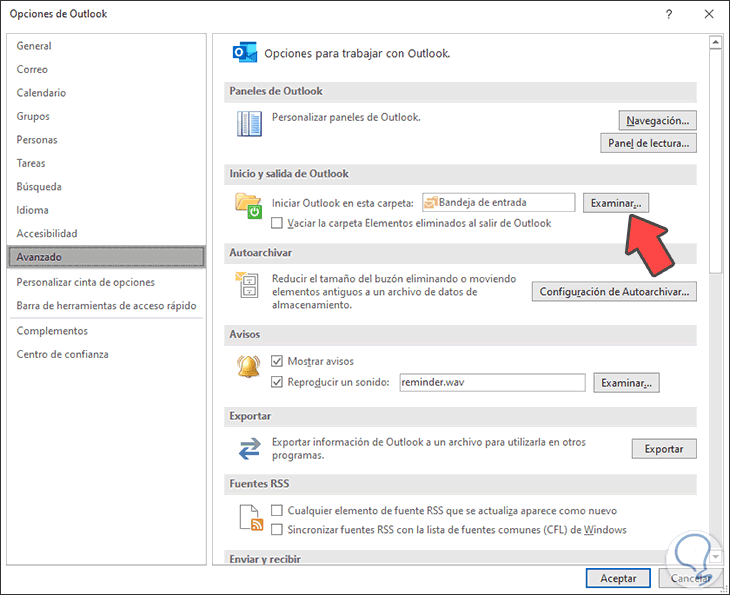Click the startup folder icon with power symbol

(249, 205)
